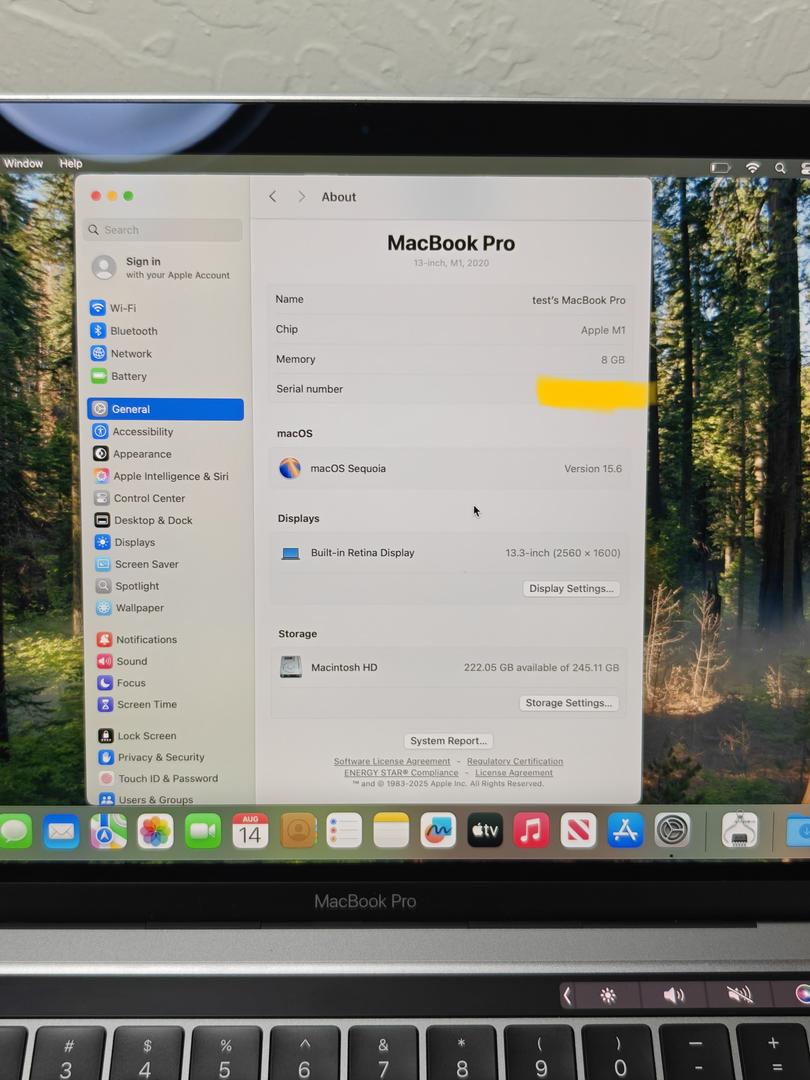The image size is (810, 1080).
Task: Click the 13.3-inch (2560 × 1600) text
Action: 563,552
